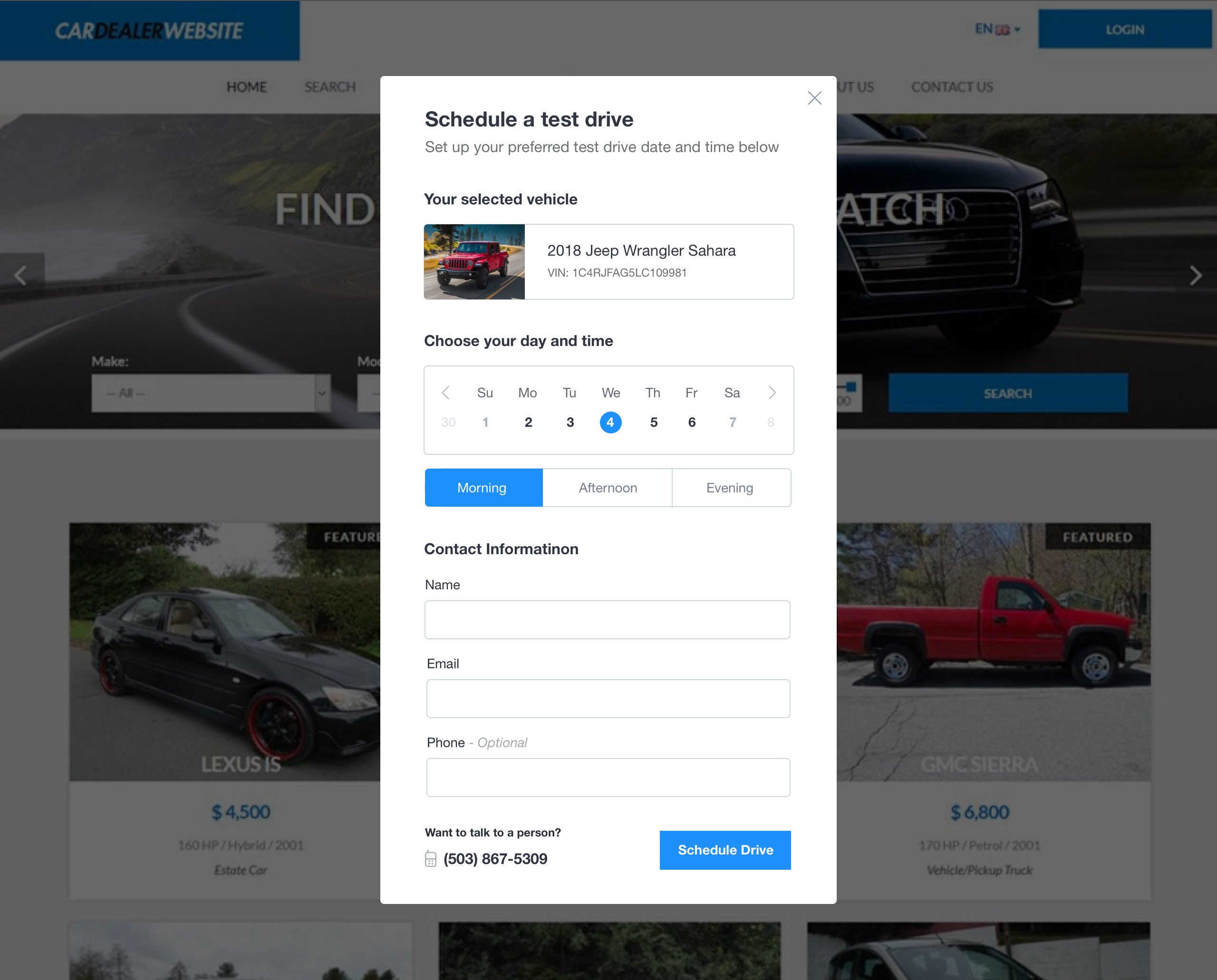Open the Lexus IS car photo
Image resolution: width=1217 pixels, height=980 pixels.
[x=225, y=652]
